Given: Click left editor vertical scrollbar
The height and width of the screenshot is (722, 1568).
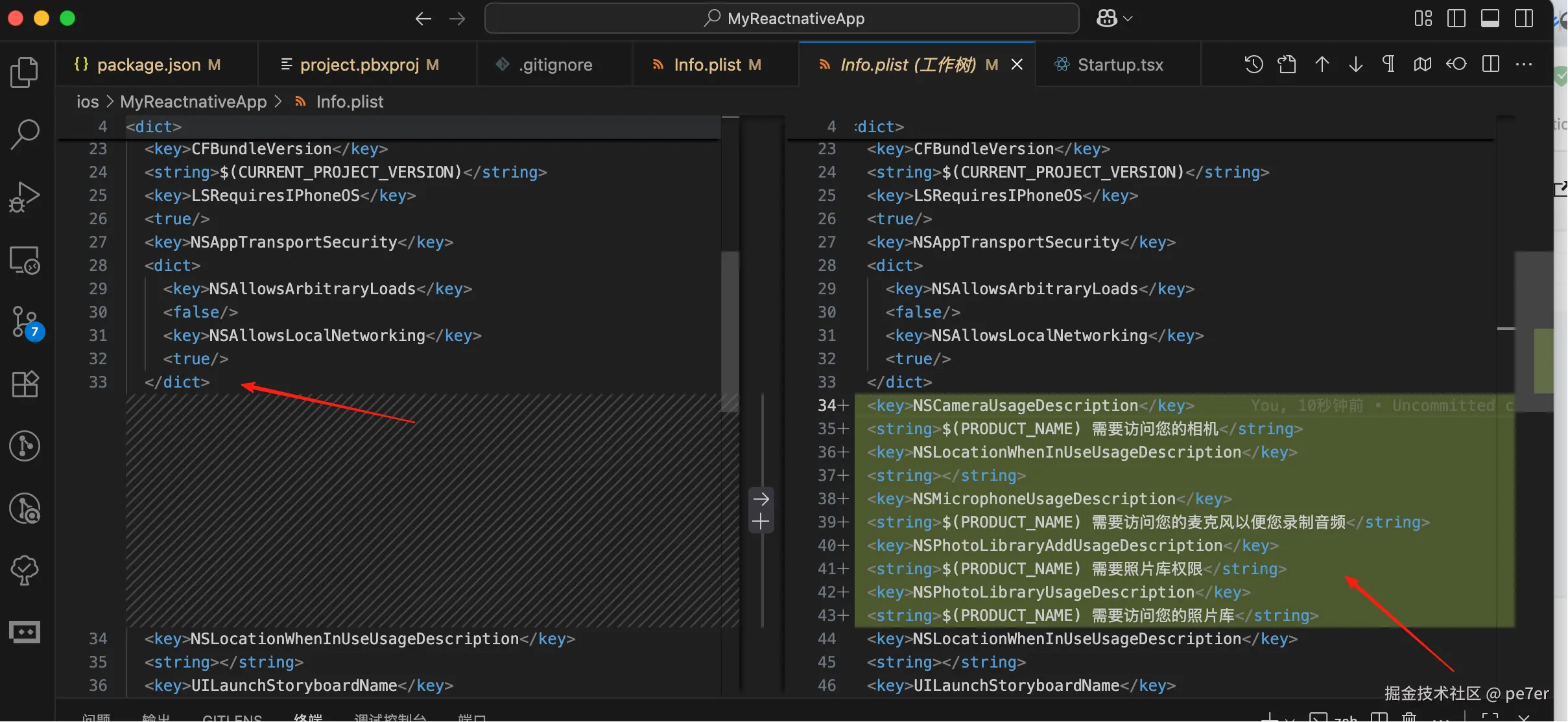Looking at the screenshot, I should click(730, 331).
